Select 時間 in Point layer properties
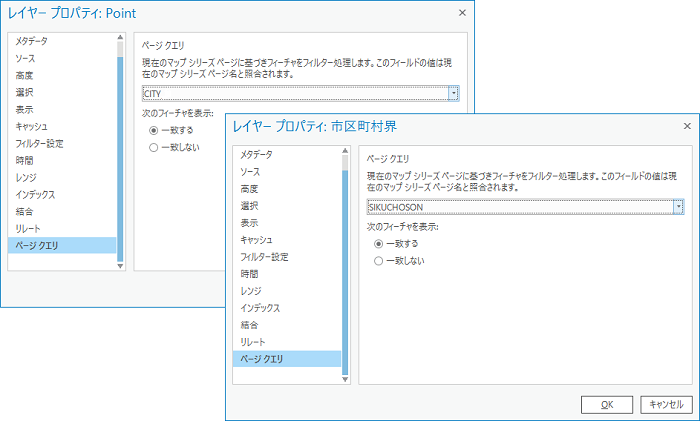 click(x=24, y=160)
